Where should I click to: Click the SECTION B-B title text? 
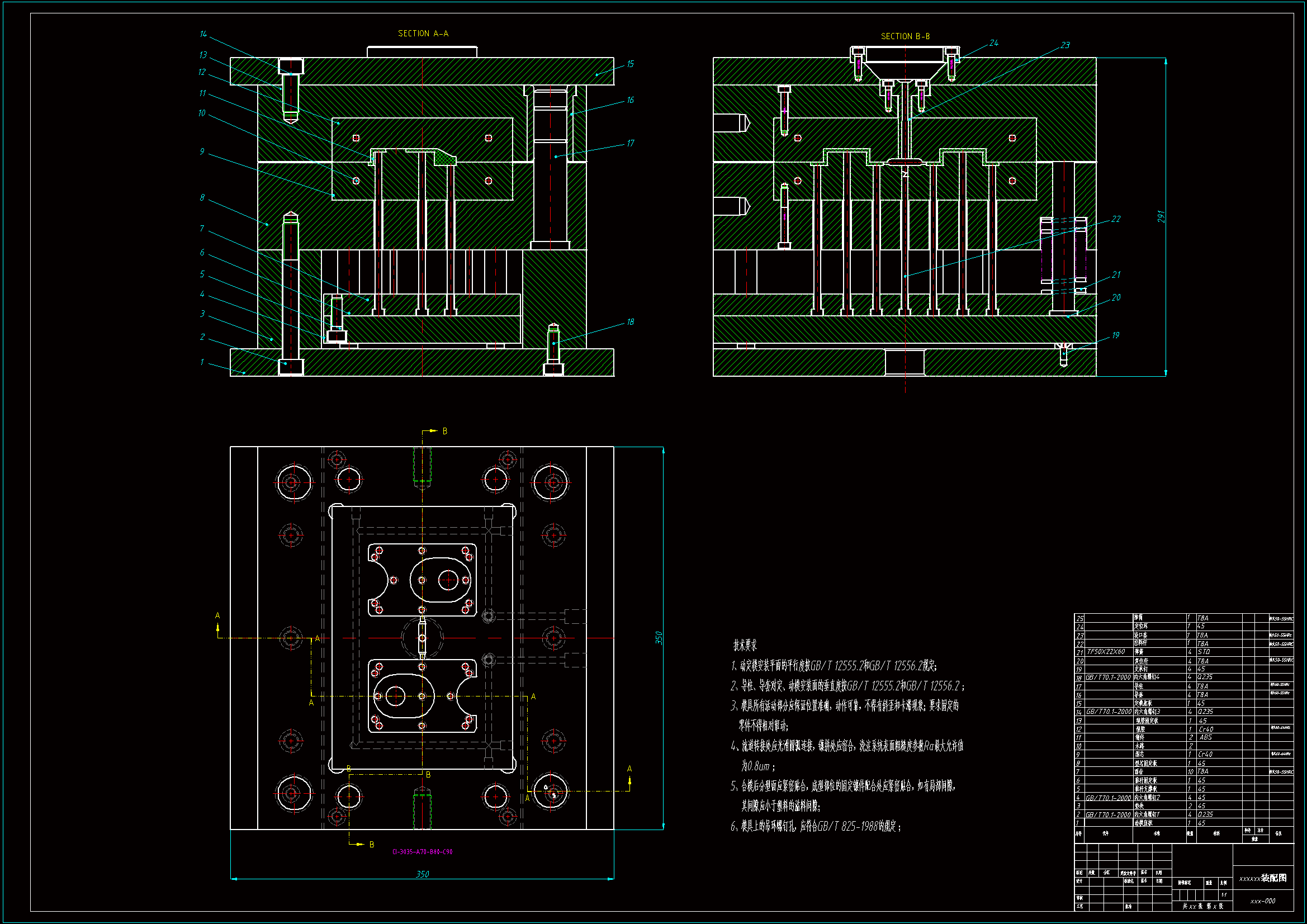(905, 36)
